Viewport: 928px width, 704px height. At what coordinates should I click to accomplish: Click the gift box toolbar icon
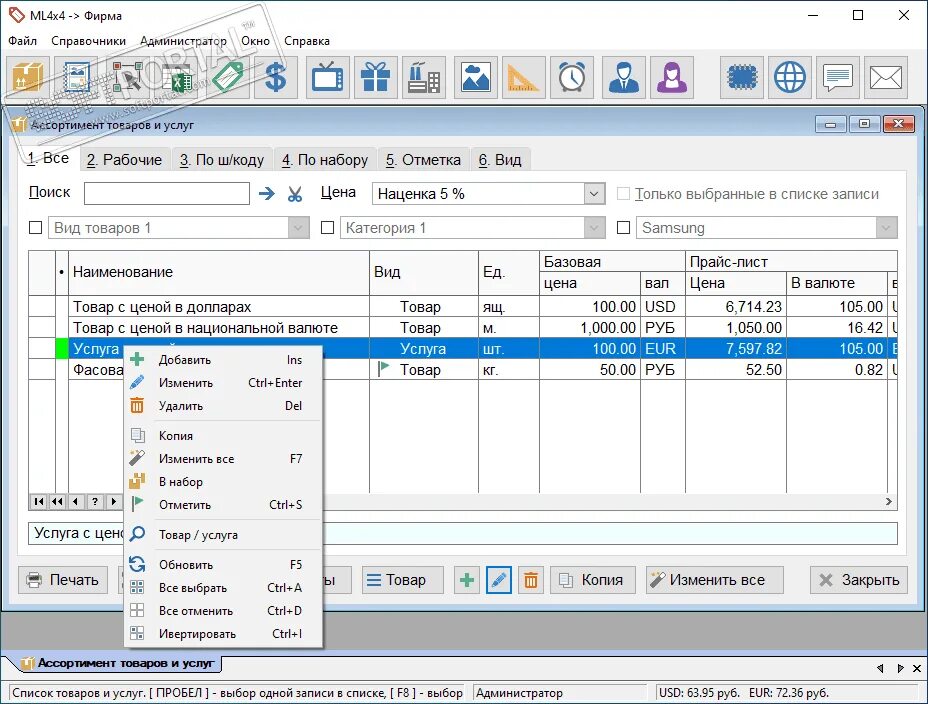376,77
